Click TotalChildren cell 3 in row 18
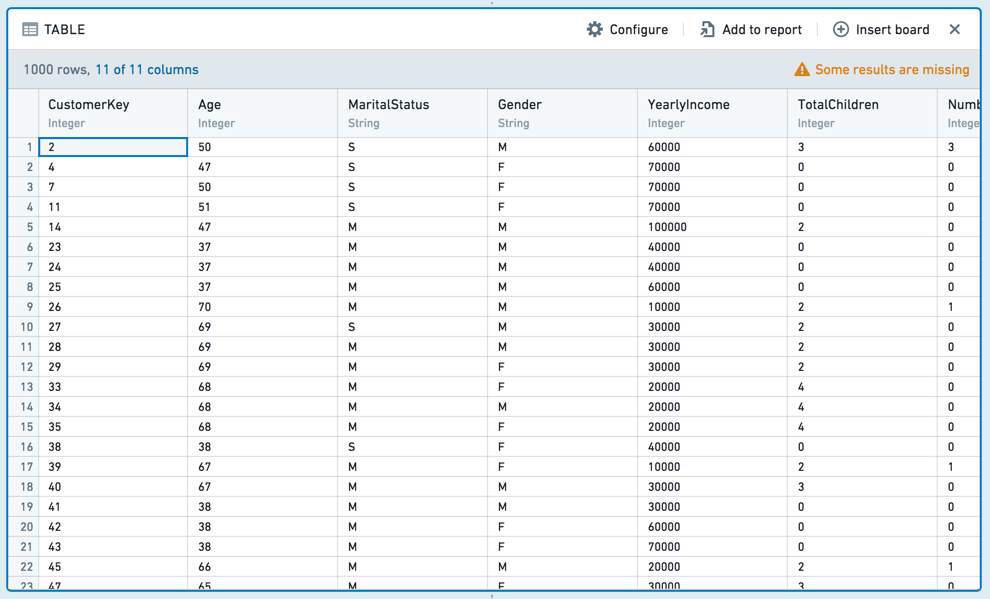 point(862,487)
